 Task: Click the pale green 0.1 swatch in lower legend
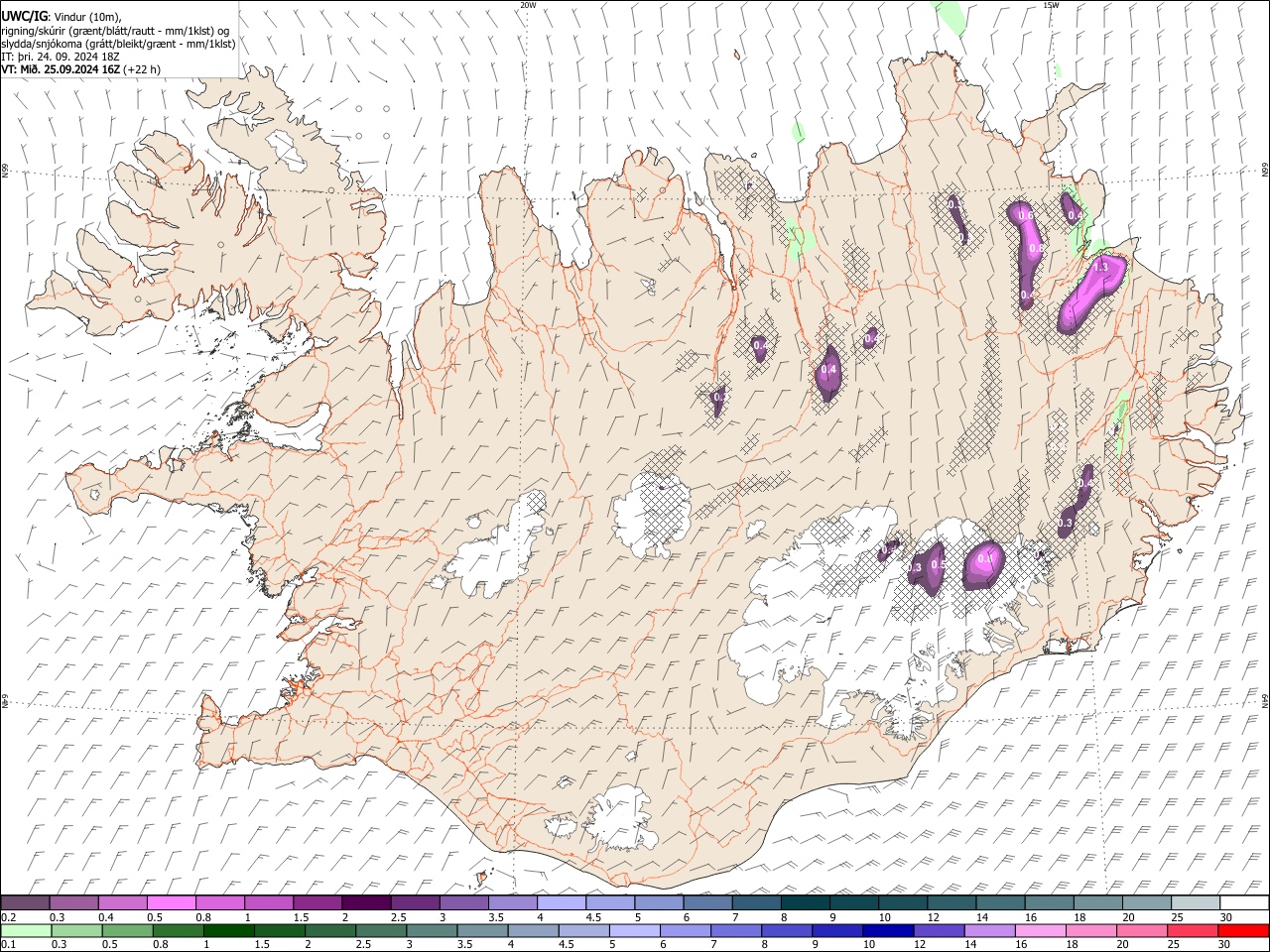click(x=26, y=930)
